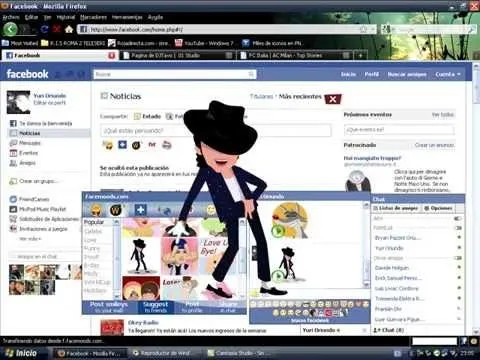Open the Archivo menu
This screenshot has width=480, height=360.
click(11, 17)
